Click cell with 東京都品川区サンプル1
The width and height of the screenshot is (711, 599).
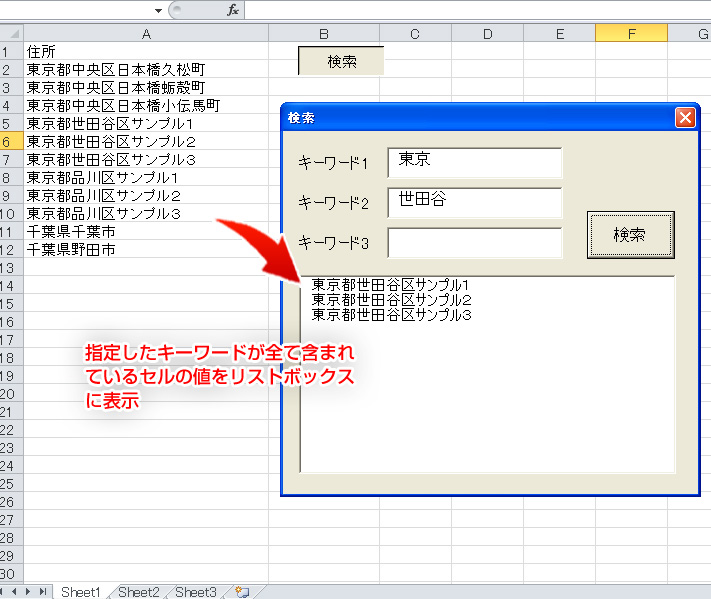point(146,177)
